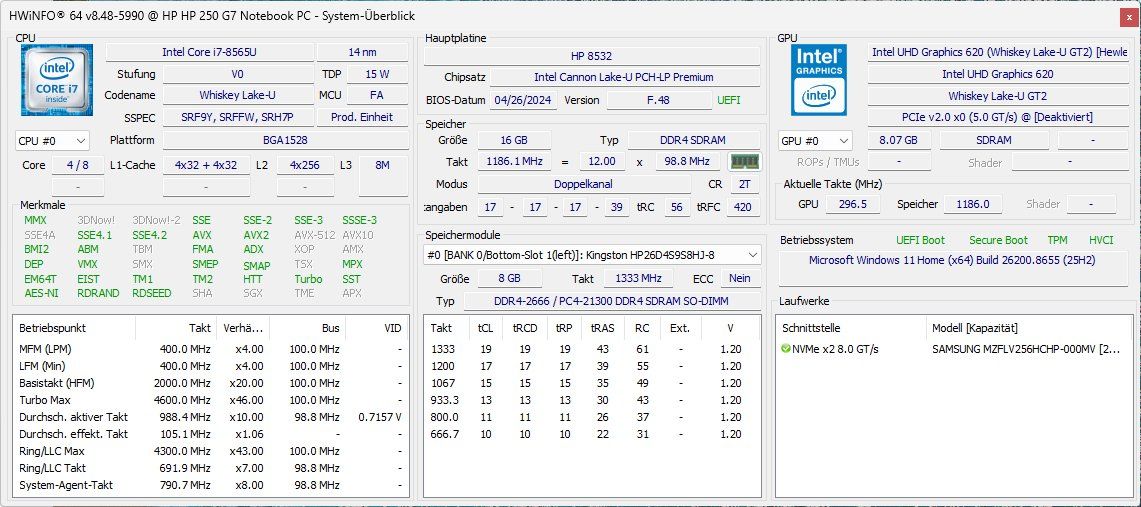Click the ECC Nein value
Viewport: 1141px width, 507px height.
(x=740, y=279)
